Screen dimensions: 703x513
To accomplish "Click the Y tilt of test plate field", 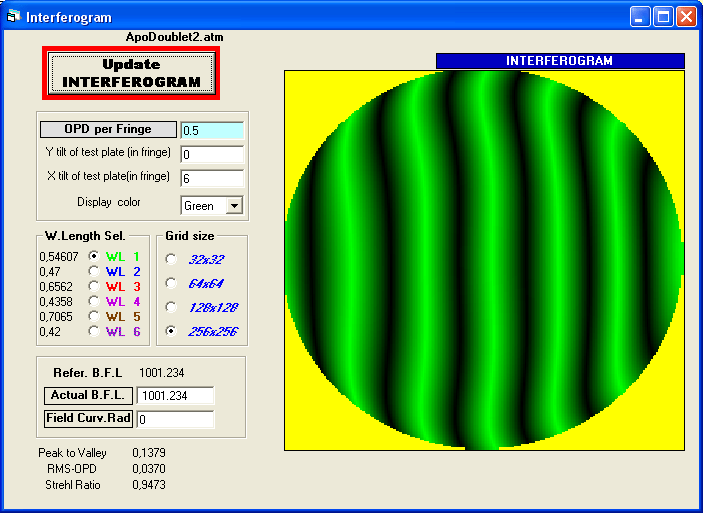I will [x=212, y=154].
